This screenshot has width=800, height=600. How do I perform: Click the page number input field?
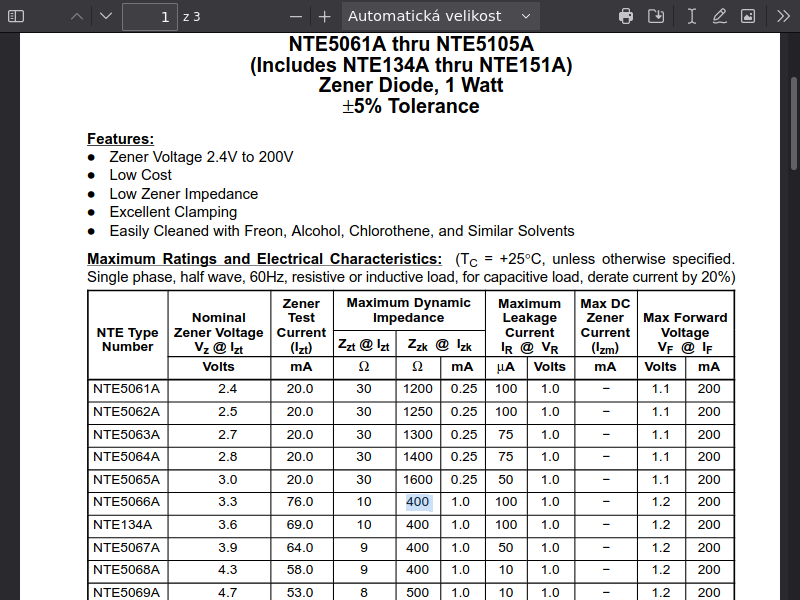pyautogui.click(x=149, y=16)
